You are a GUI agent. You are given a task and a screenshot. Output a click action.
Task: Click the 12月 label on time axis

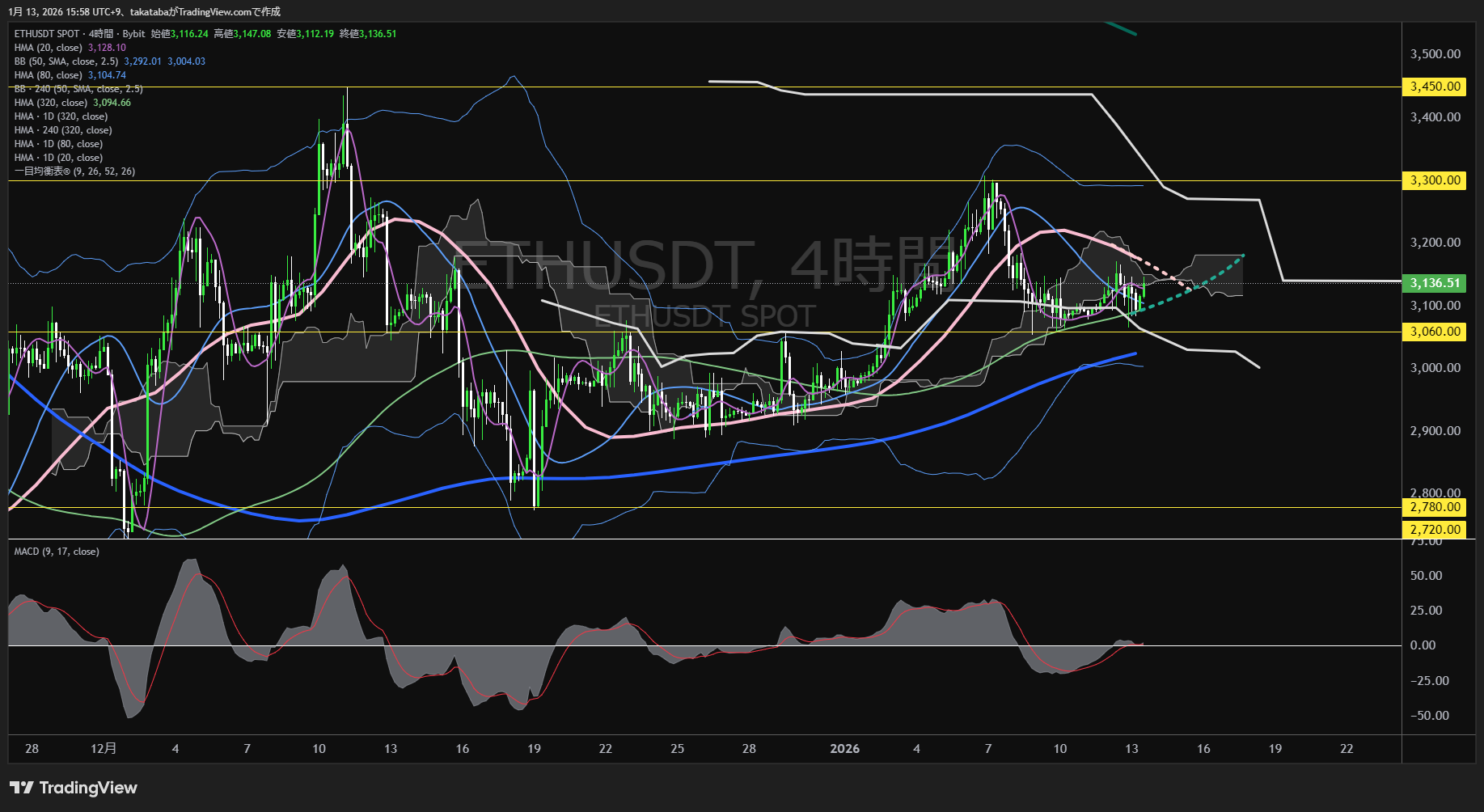104,749
